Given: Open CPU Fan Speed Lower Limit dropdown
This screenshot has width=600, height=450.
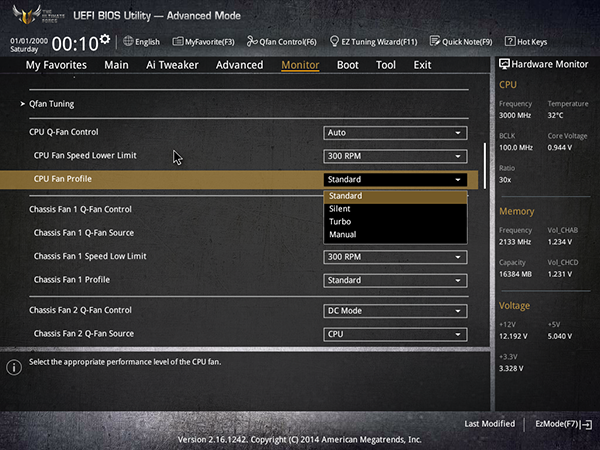Looking at the screenshot, I should click(x=395, y=156).
